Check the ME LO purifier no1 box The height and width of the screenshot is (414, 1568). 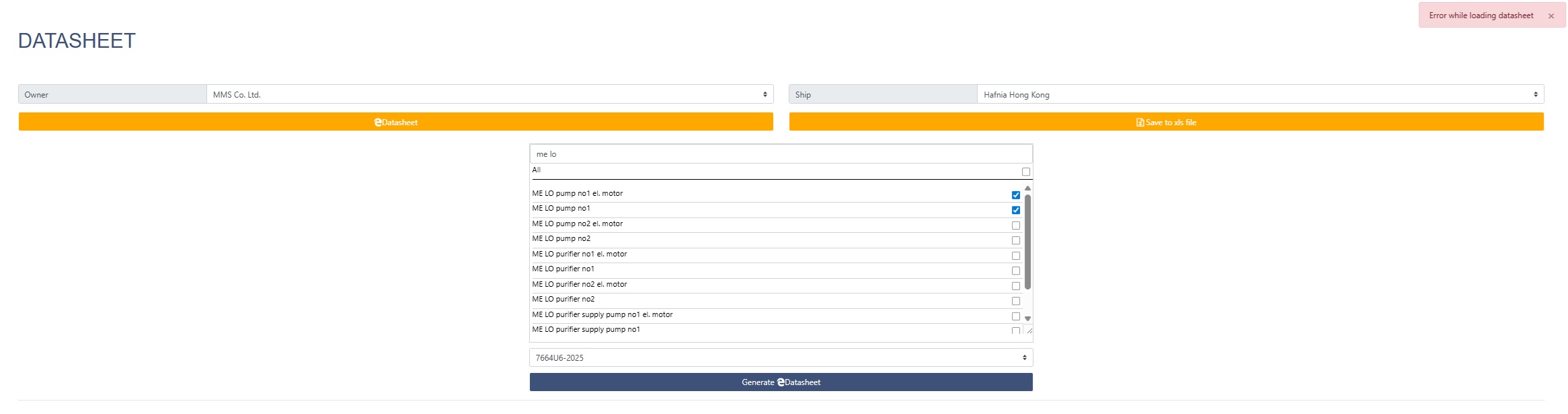pos(1015,271)
